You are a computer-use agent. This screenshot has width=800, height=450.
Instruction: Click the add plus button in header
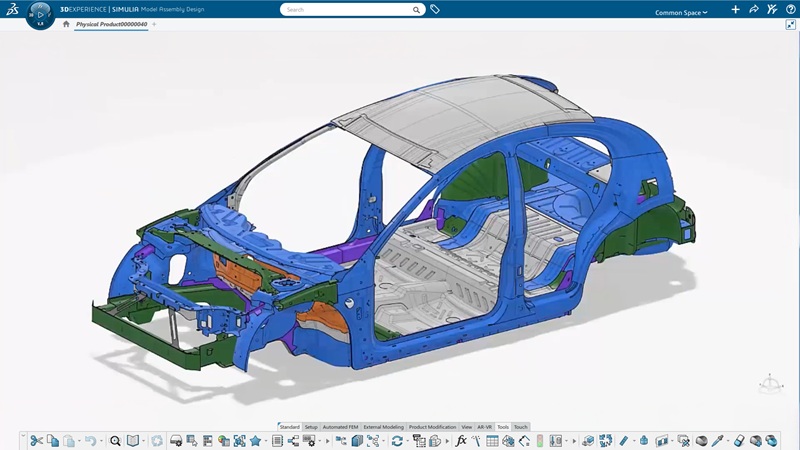click(x=736, y=10)
